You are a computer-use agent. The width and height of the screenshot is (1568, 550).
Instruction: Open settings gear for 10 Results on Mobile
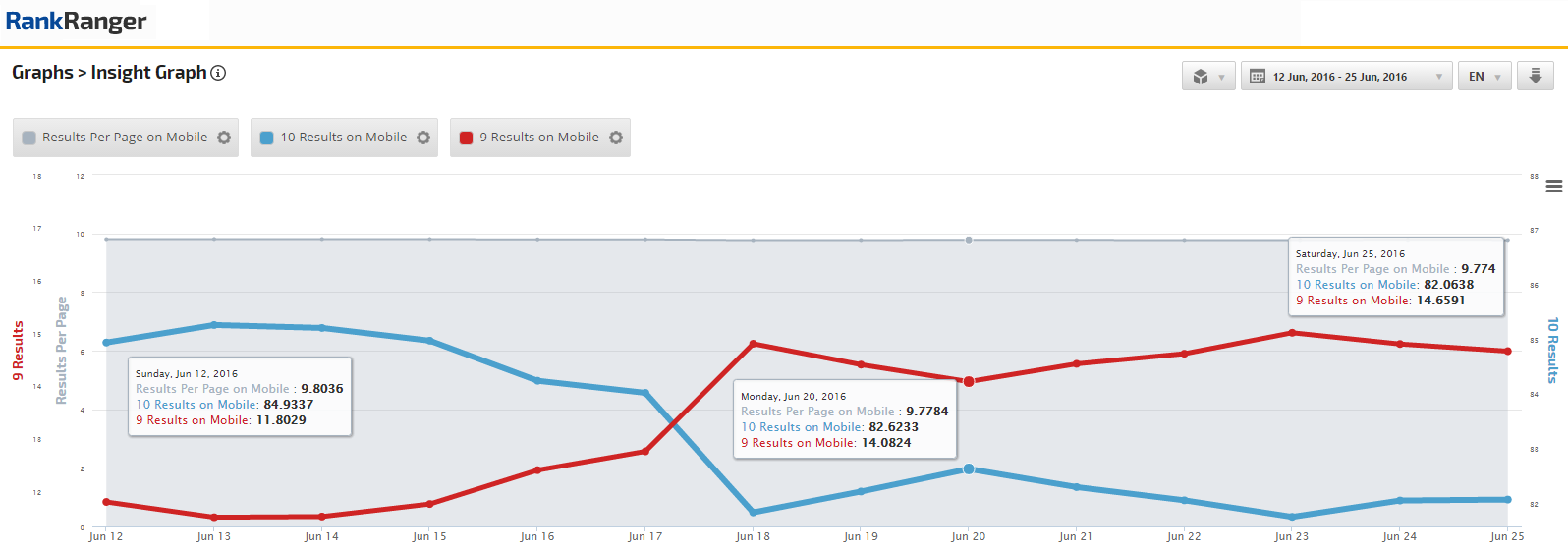[x=423, y=137]
